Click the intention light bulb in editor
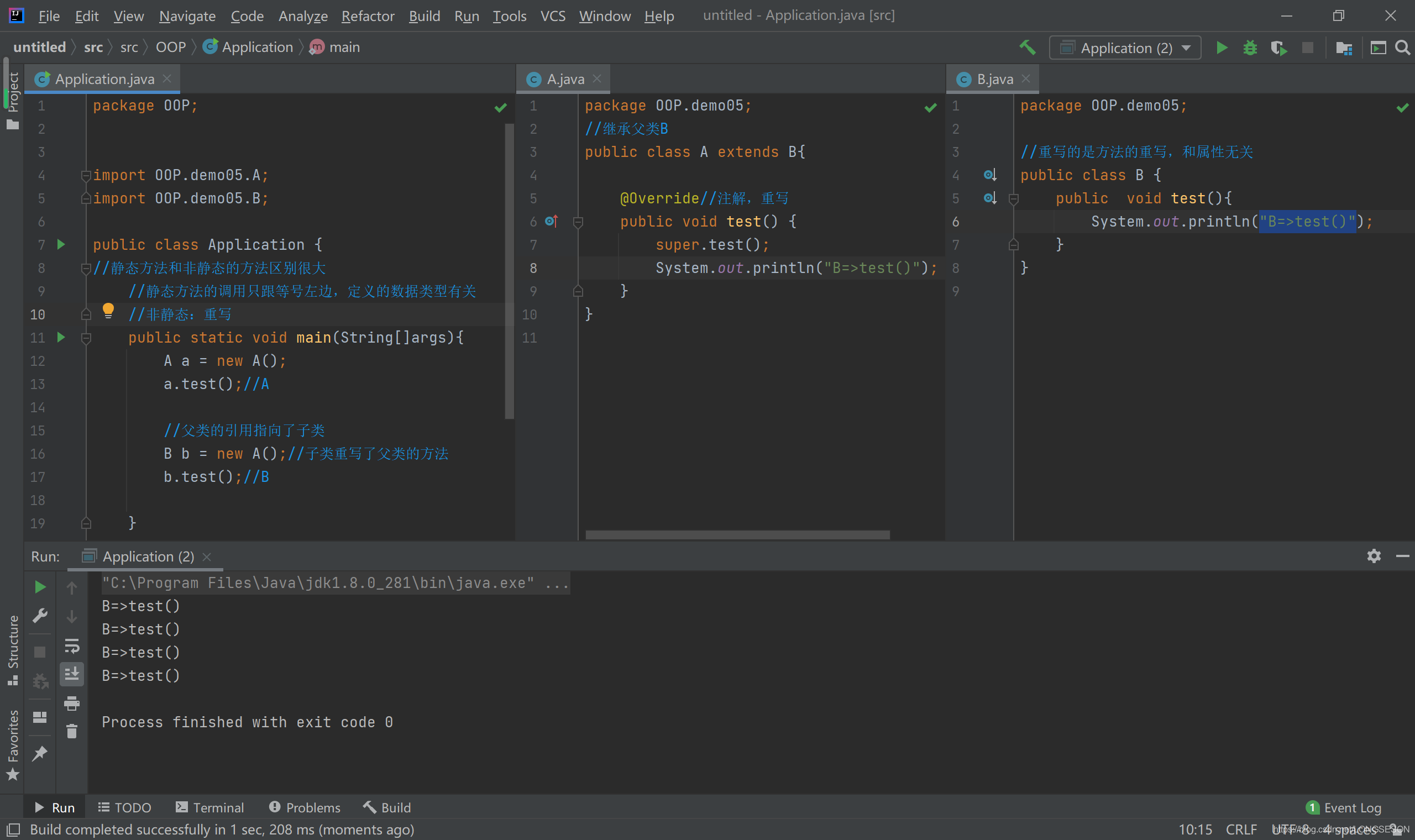Viewport: 1415px width, 840px height. point(108,310)
